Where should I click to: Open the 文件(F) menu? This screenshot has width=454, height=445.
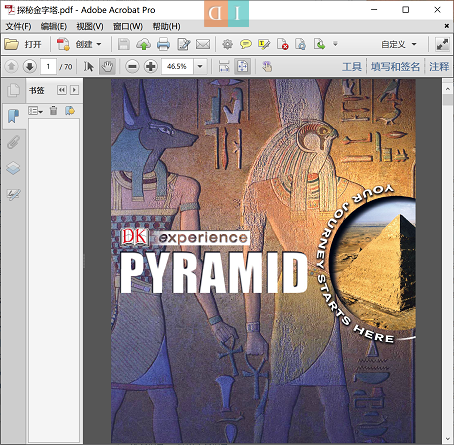coord(18,26)
